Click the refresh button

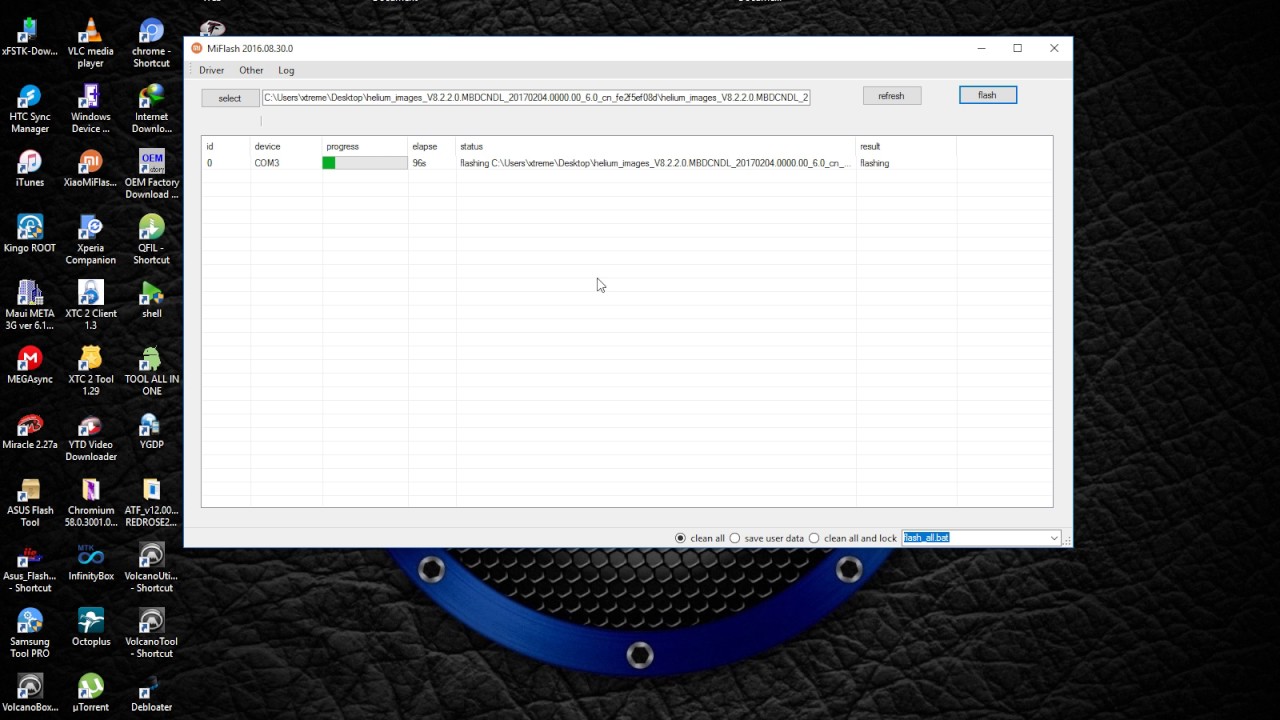pyautogui.click(x=891, y=96)
